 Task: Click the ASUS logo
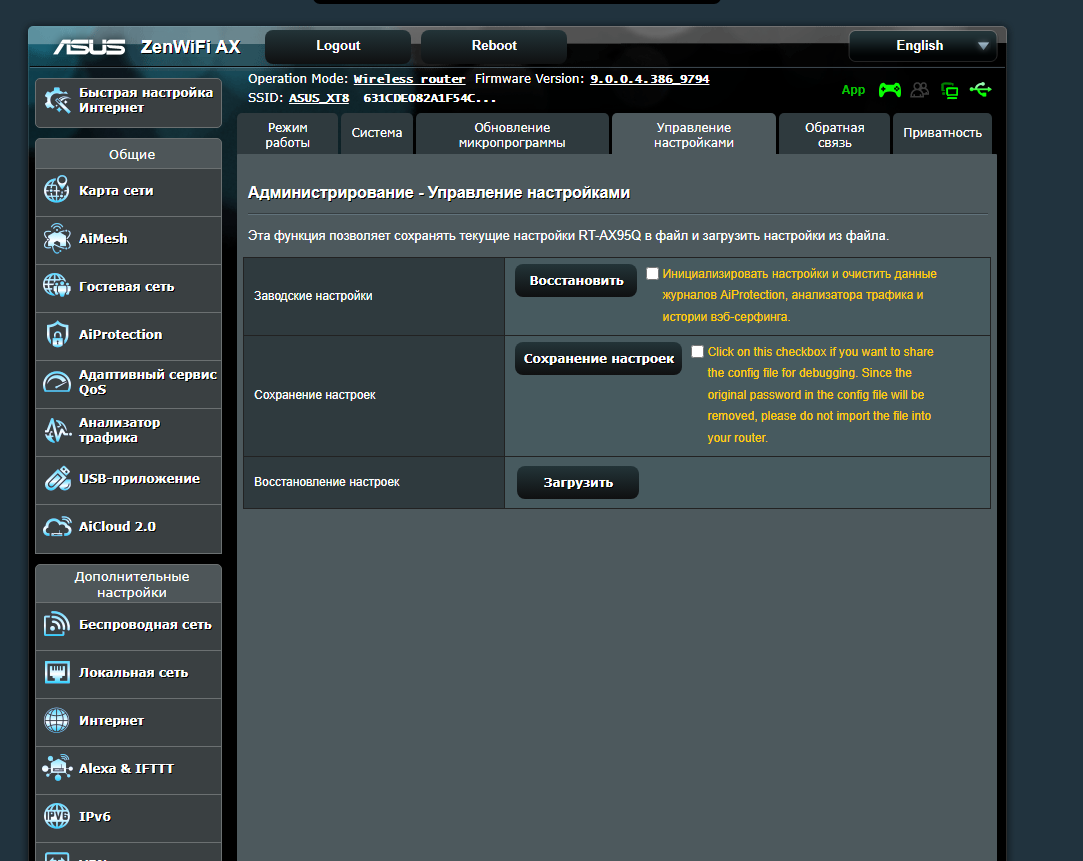(x=89, y=46)
